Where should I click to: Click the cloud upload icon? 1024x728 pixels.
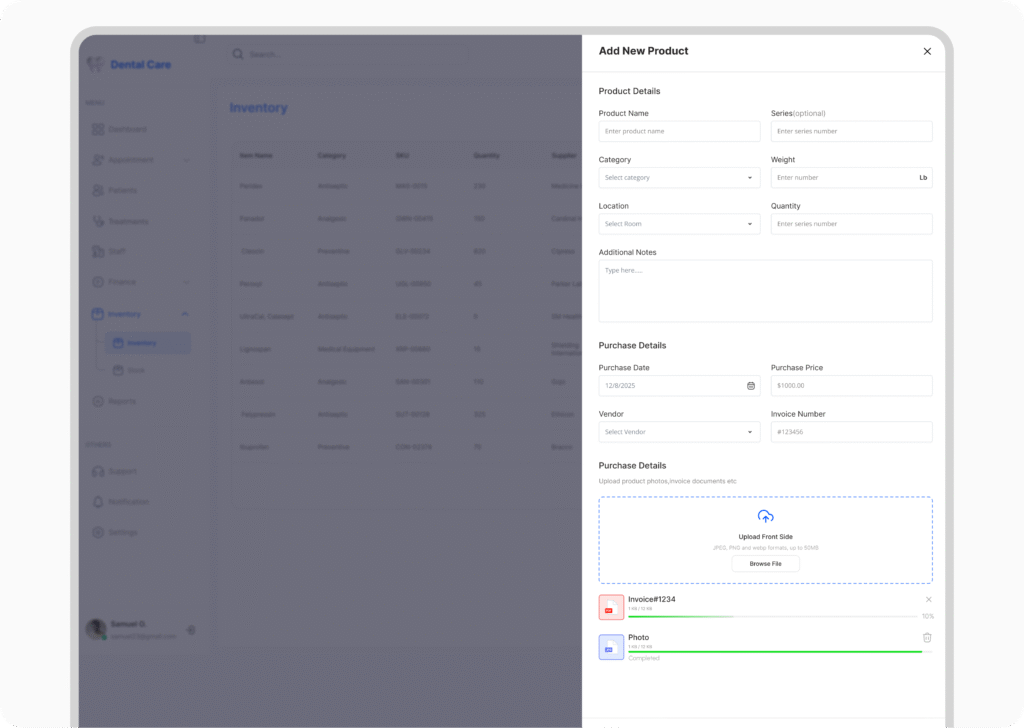point(765,517)
